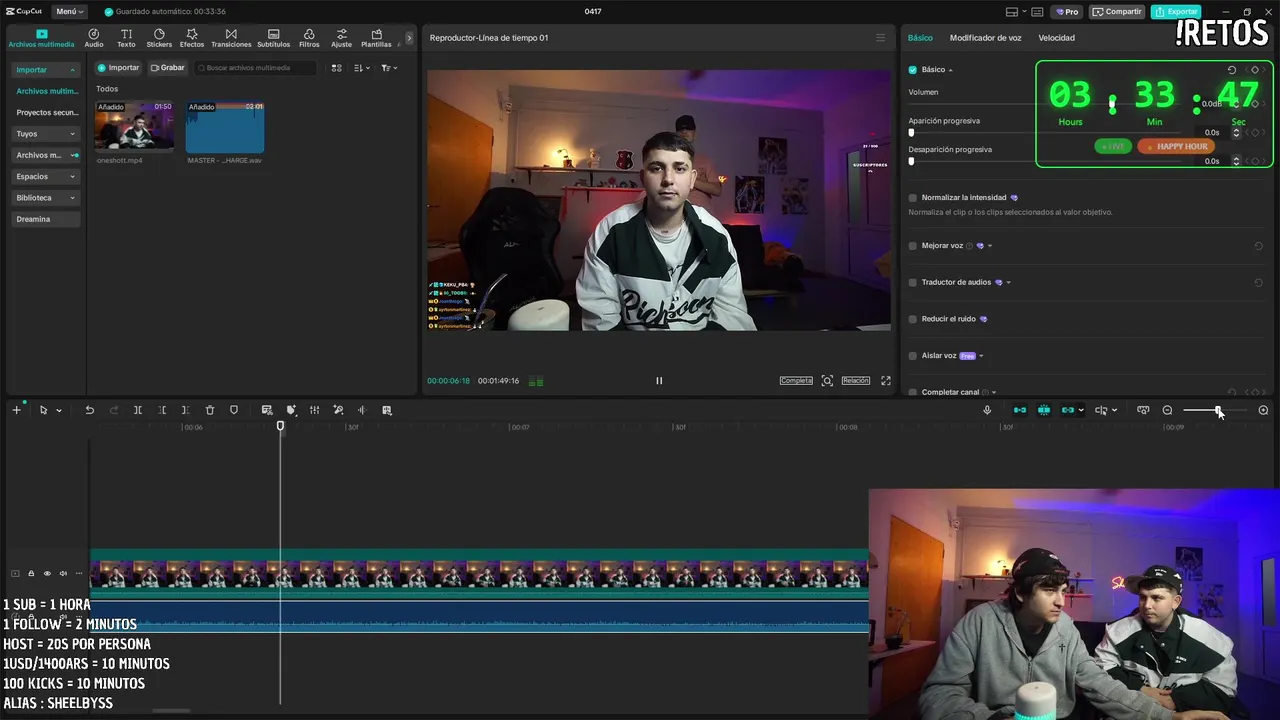1280x720 pixels.
Task: Expand the Biblioteca section
Action: click(72, 198)
